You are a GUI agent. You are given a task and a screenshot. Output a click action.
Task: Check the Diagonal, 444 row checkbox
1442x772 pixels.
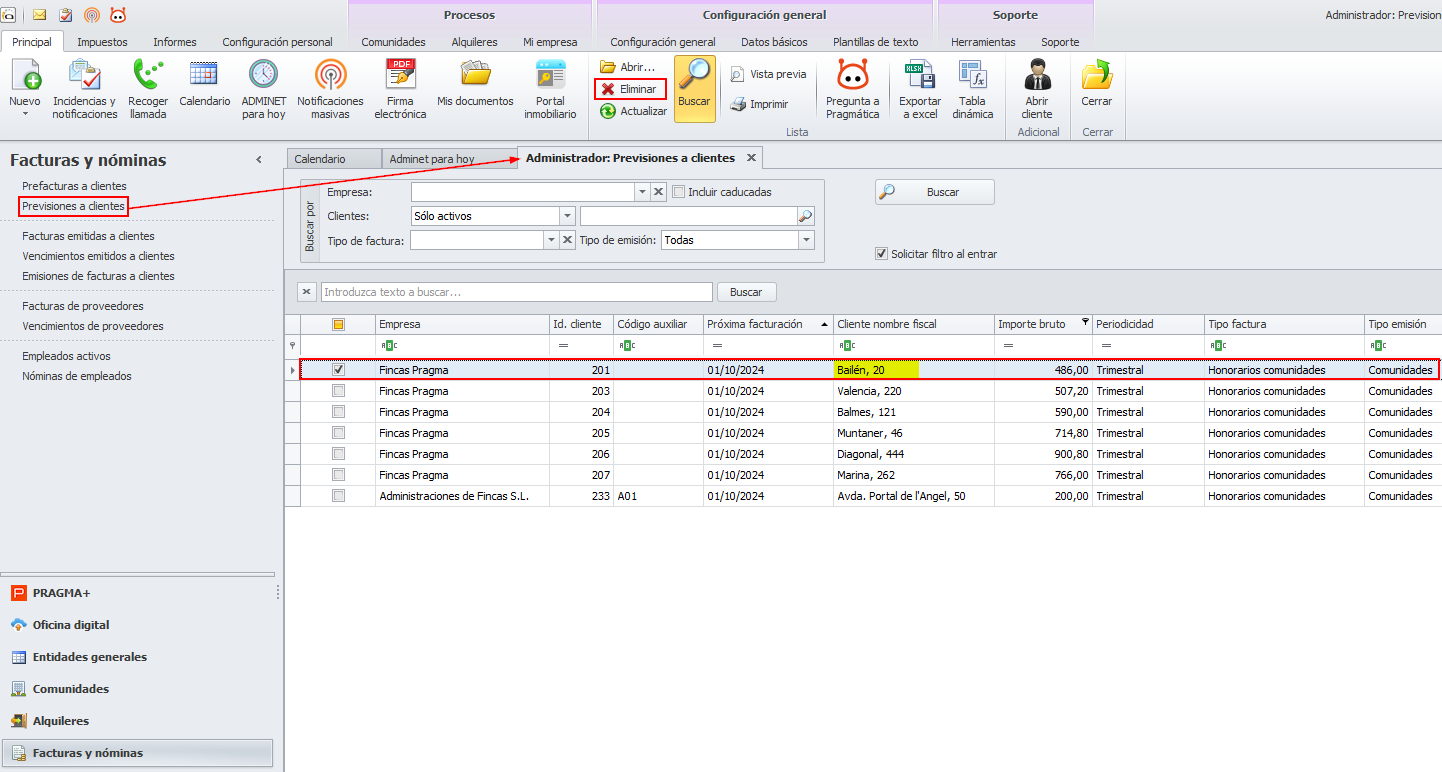(x=338, y=454)
